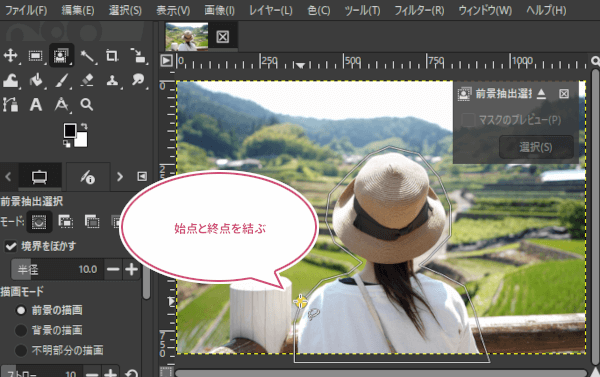
Task: Enable マスクのプレビュー(P) checkbox
Action: pyautogui.click(x=468, y=120)
